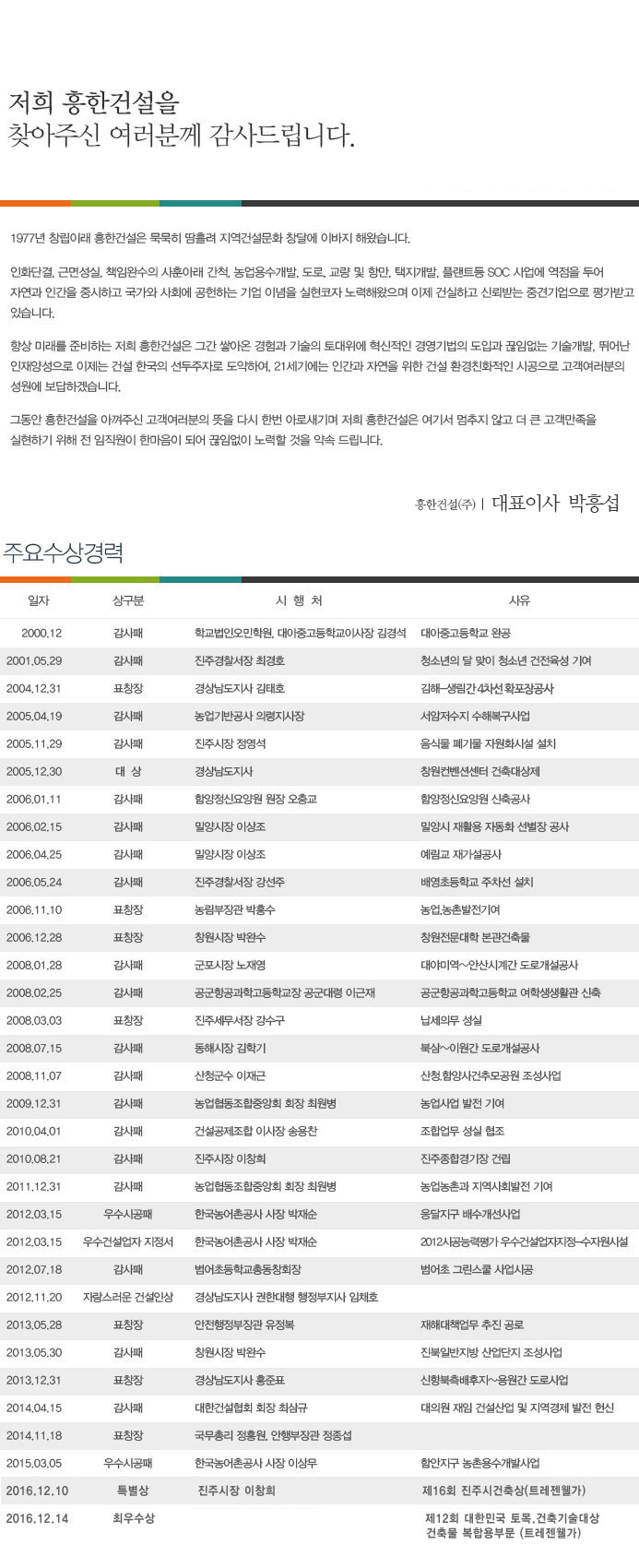The height and width of the screenshot is (1568, 639).
Task: Select '서암저수지 수해복구사업' reason
Action: coord(475,716)
